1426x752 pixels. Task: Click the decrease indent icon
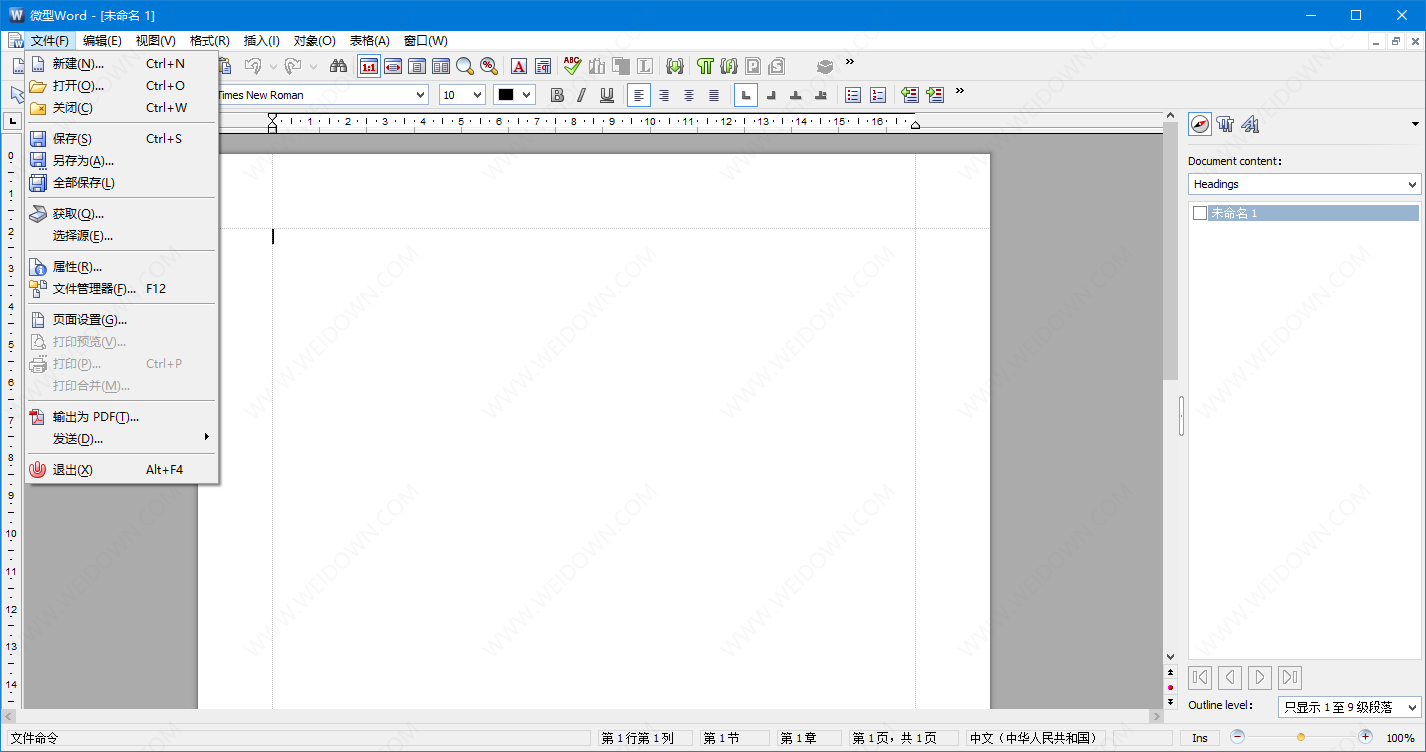coord(910,95)
